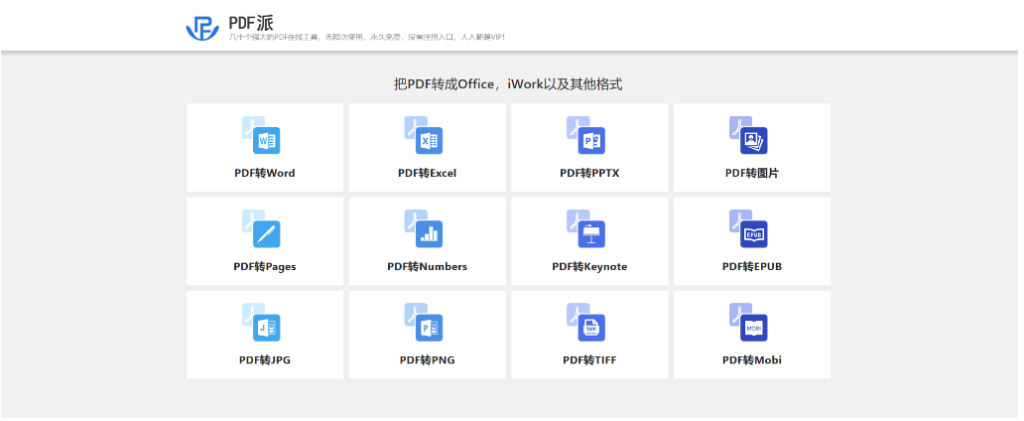Select the PDF转Pages label
Image resolution: width=1024 pixels, height=421 pixels.
[x=264, y=267]
